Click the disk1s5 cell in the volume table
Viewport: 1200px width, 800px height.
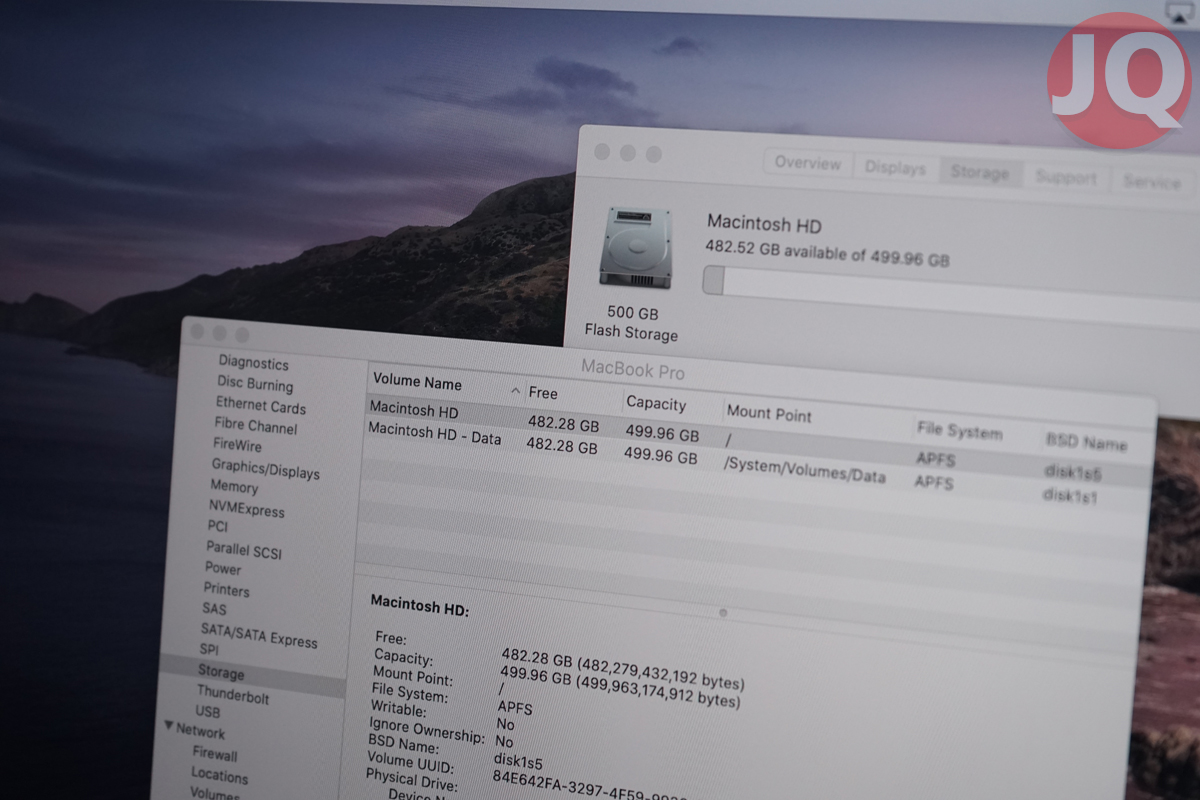click(1073, 472)
